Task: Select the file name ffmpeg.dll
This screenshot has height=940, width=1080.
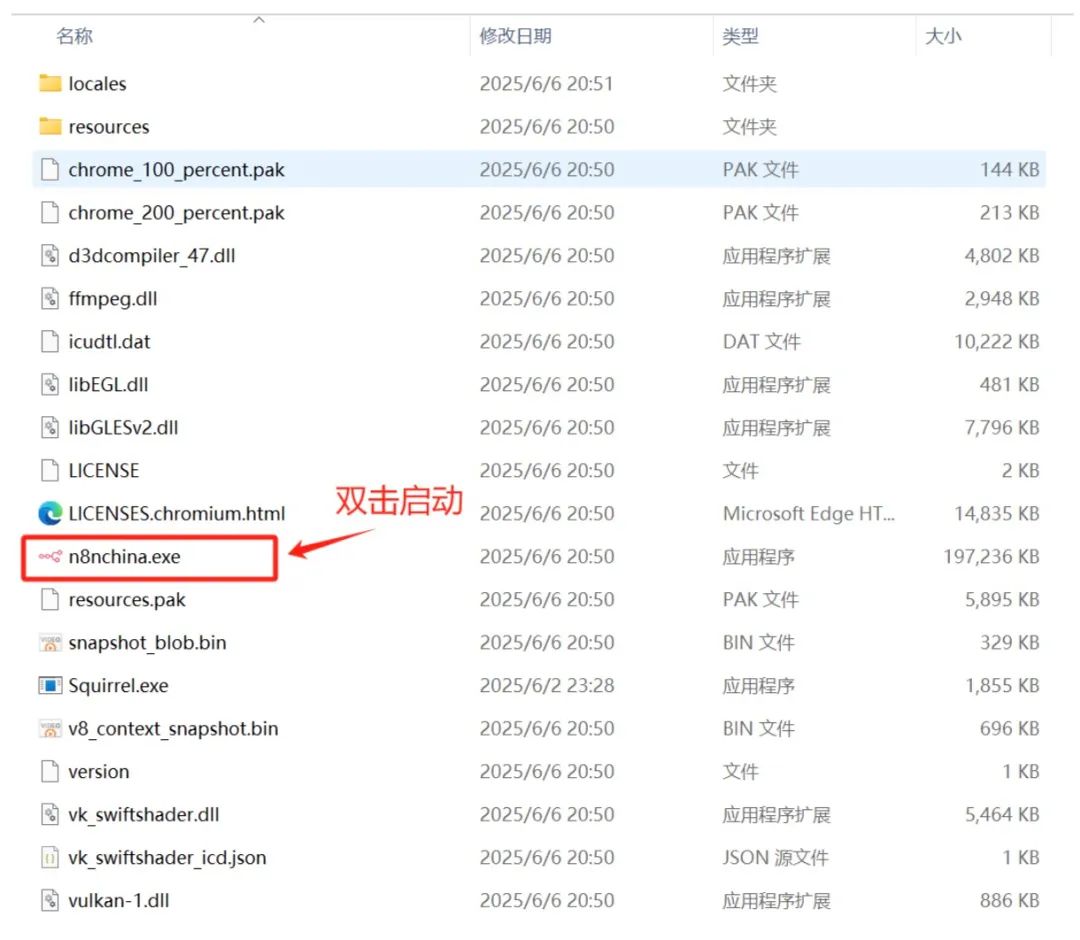Action: click(x=113, y=299)
